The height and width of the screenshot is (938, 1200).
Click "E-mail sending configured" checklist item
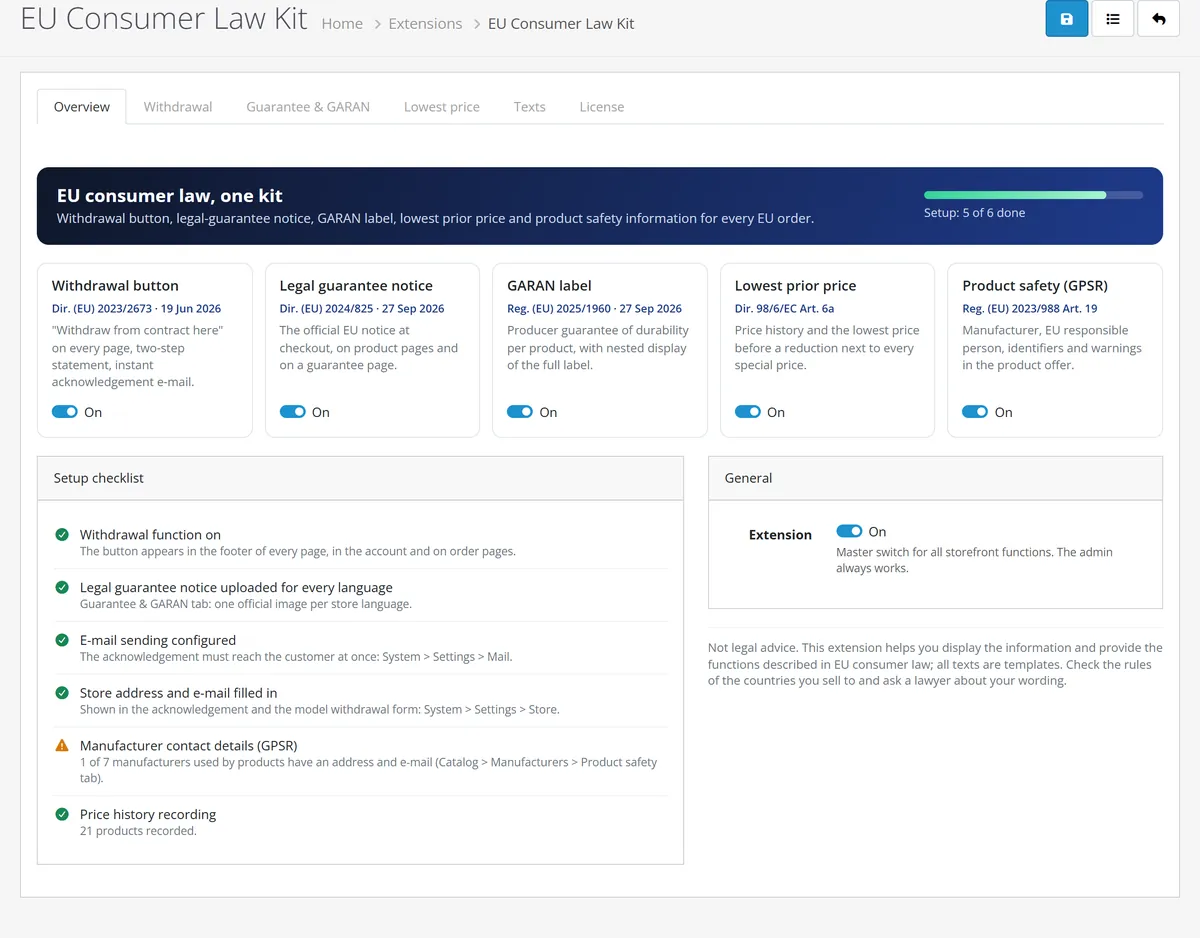pos(158,640)
